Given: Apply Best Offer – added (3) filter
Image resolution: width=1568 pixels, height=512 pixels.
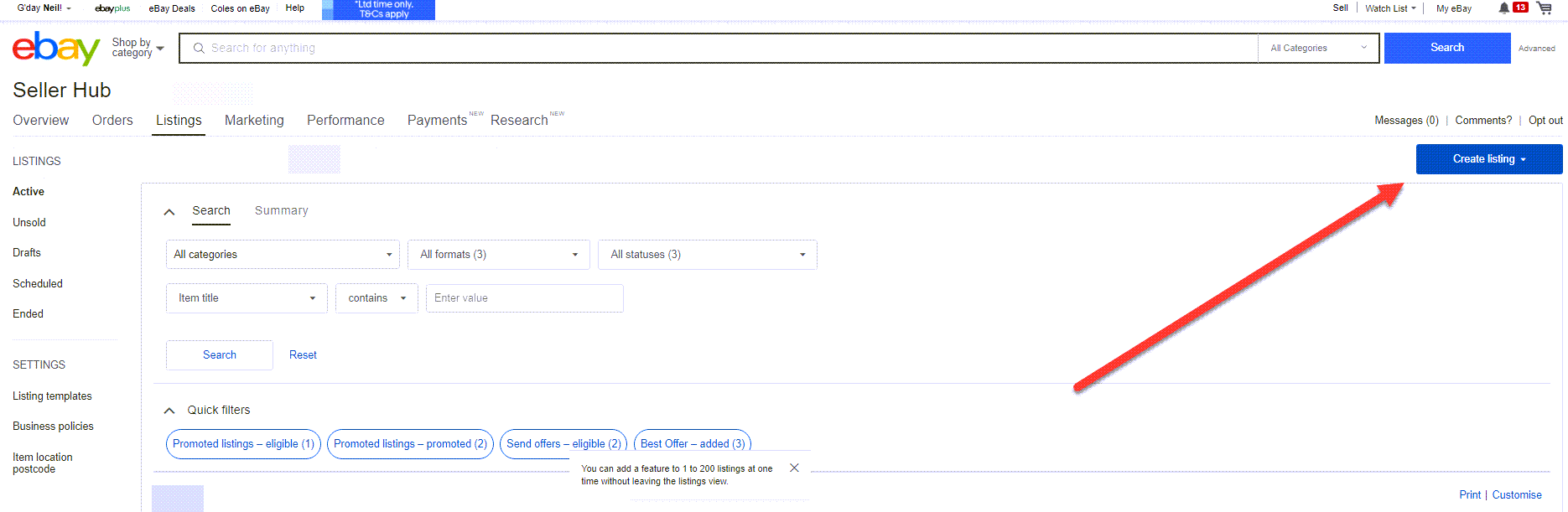Looking at the screenshot, I should click(x=693, y=444).
